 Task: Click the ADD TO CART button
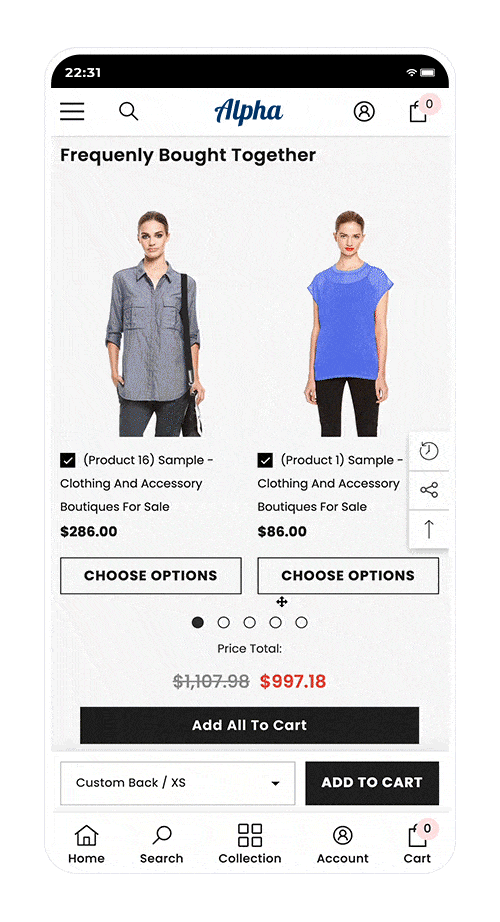pyautogui.click(x=372, y=783)
